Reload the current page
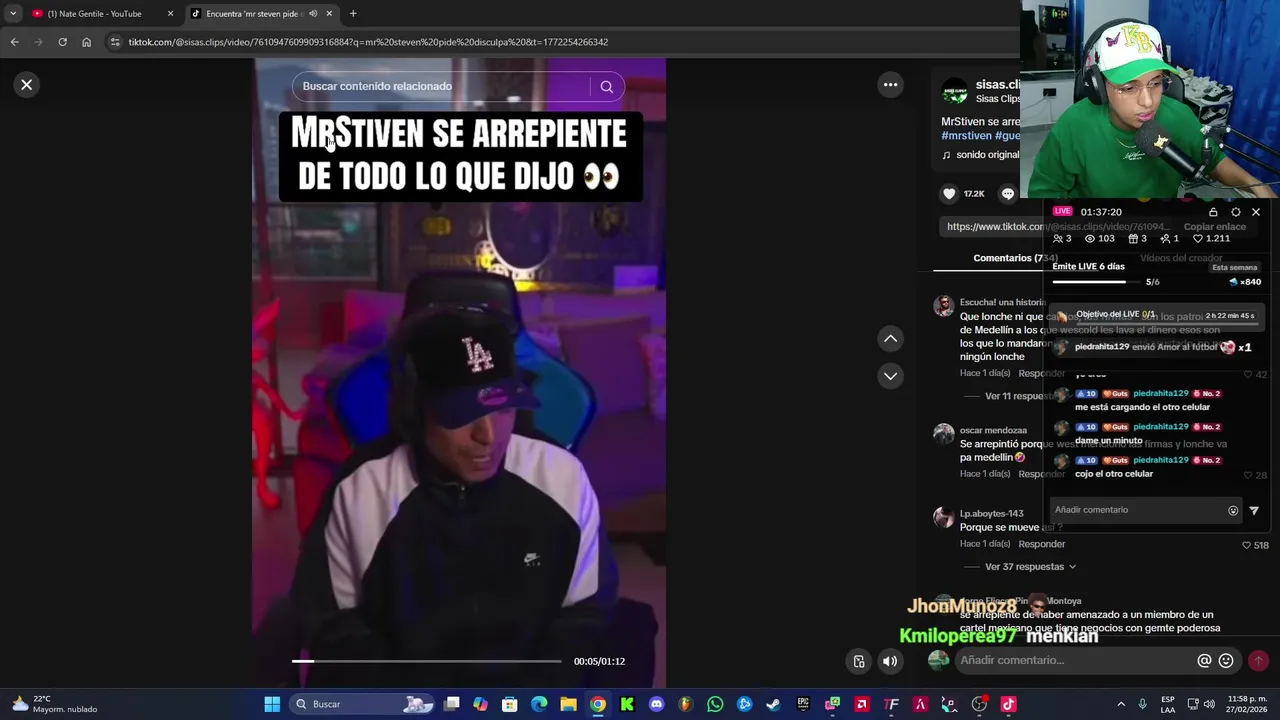Image resolution: width=1280 pixels, height=720 pixels. 62,42
